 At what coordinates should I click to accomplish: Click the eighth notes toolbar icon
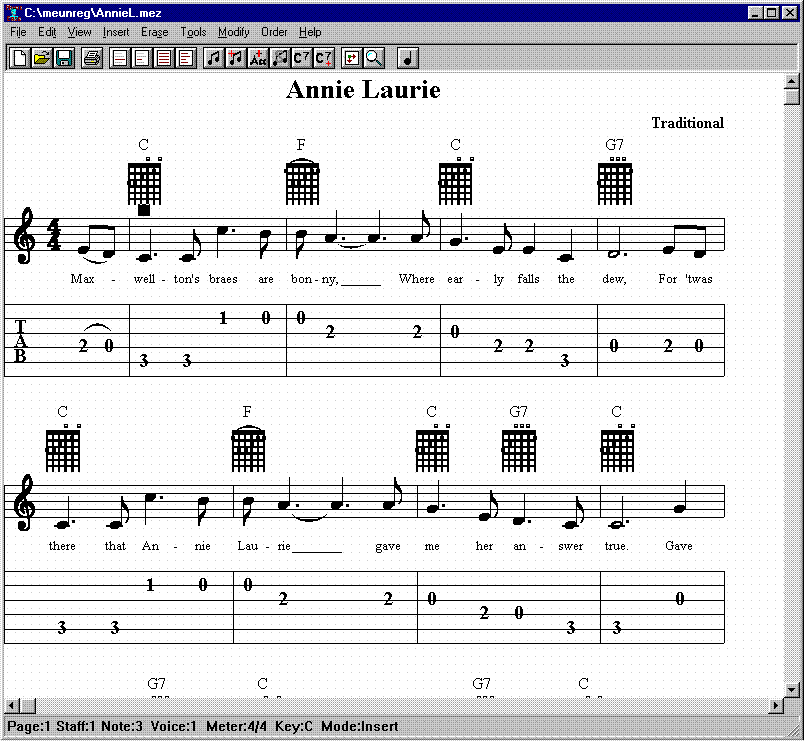pos(214,58)
